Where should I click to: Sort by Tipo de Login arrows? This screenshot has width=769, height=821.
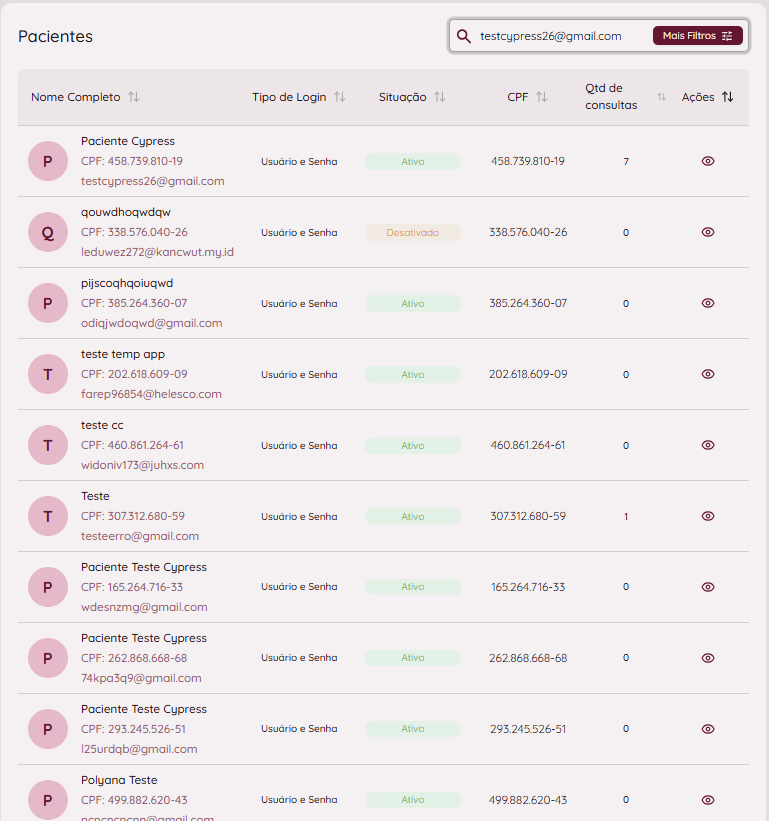coord(339,97)
